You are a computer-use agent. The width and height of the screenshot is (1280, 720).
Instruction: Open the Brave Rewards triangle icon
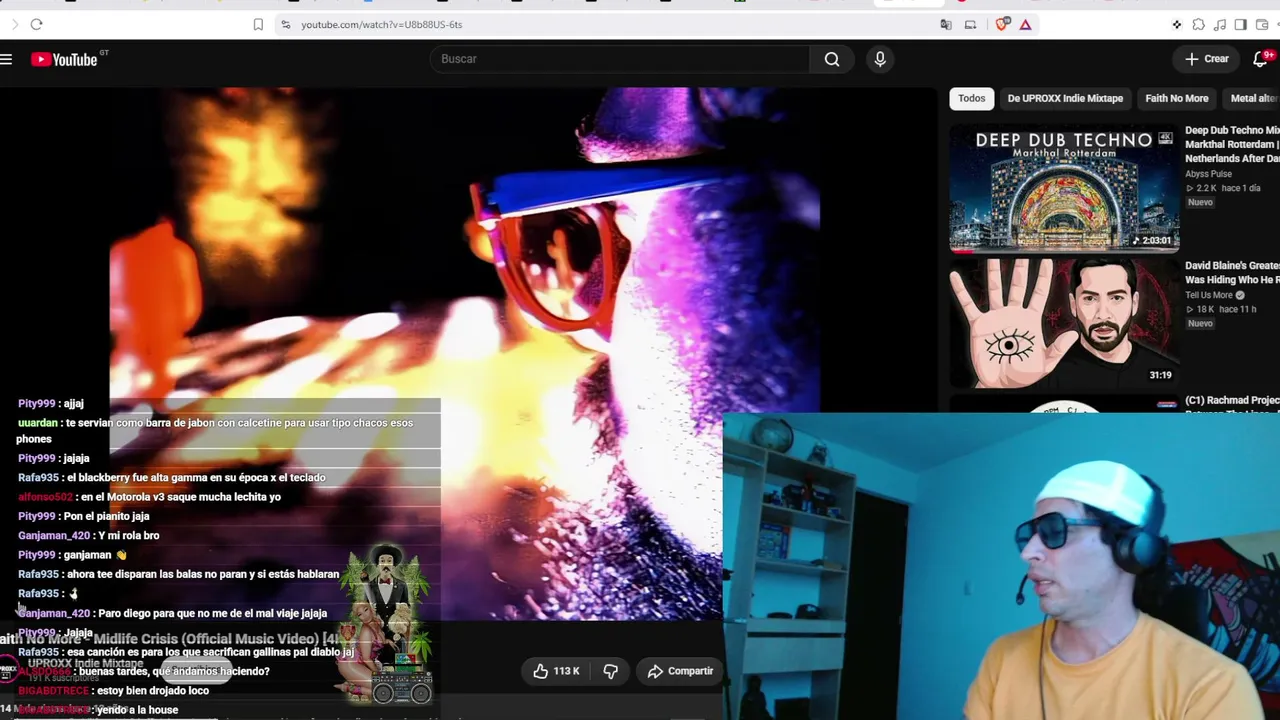(1025, 24)
